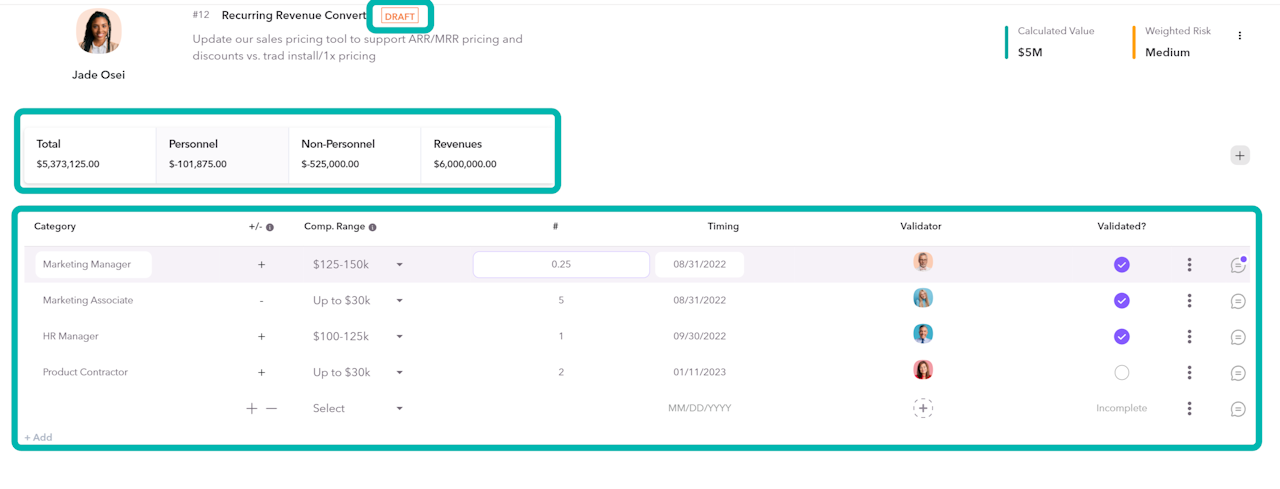Click the Calculated Value $5M indicator
This screenshot has width=1280, height=489.
click(1050, 42)
